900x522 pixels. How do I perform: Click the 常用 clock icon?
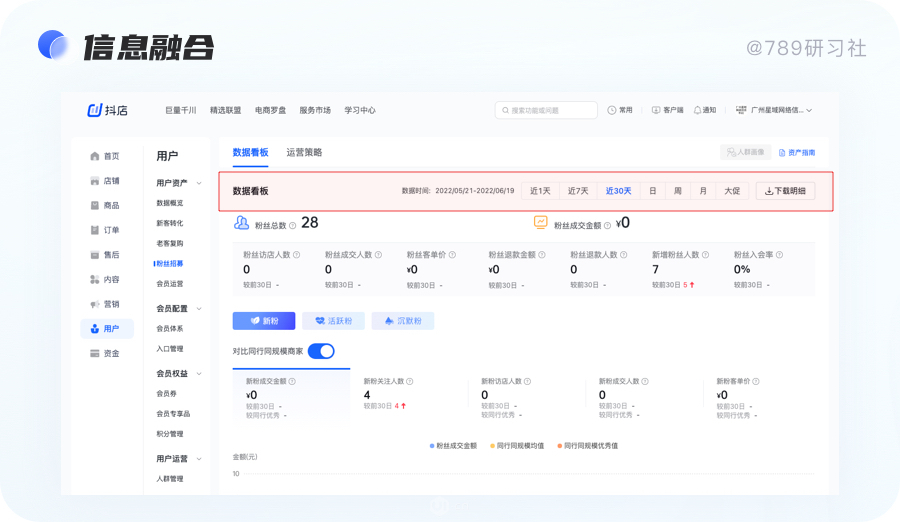612,110
